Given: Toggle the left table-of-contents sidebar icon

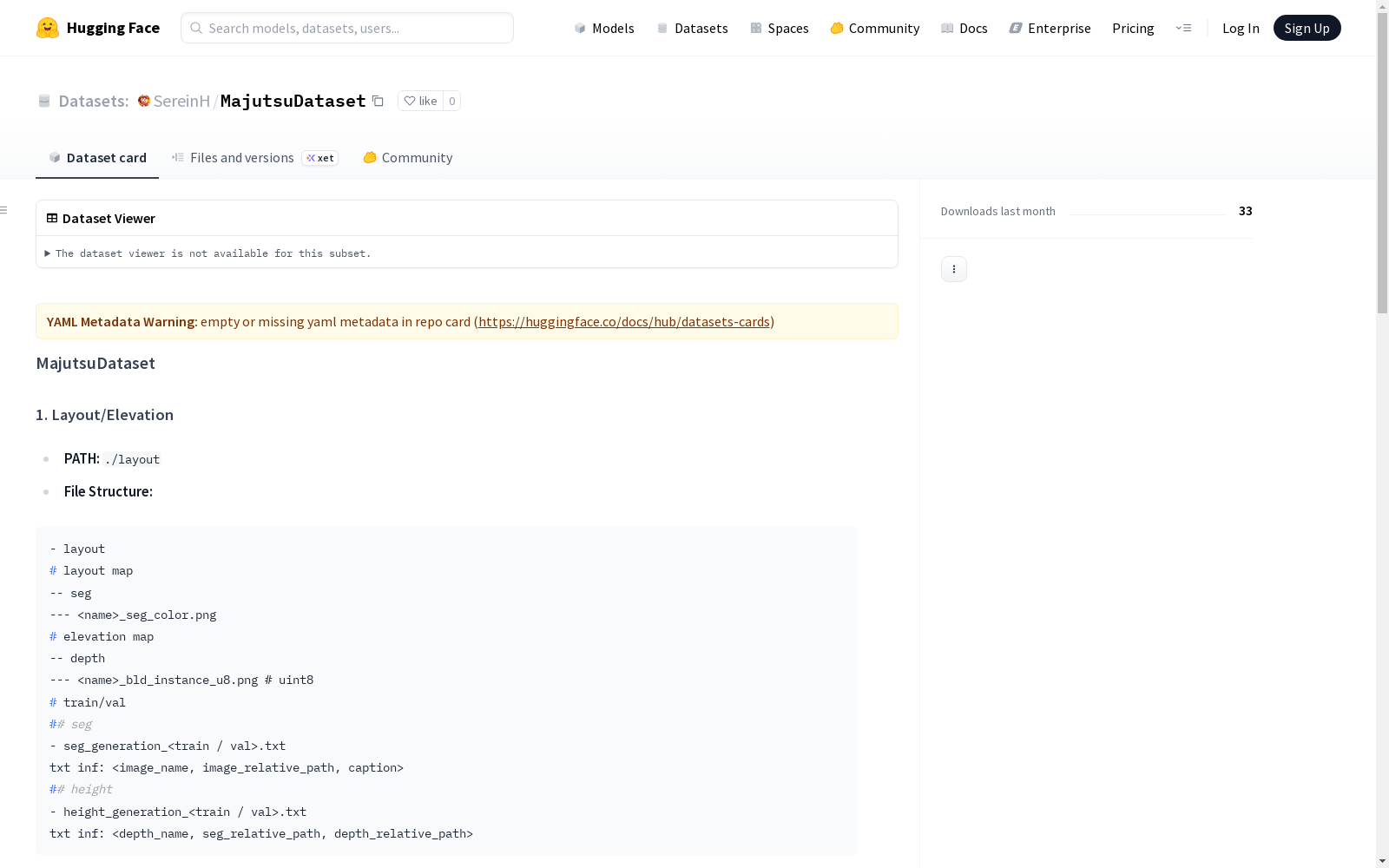Looking at the screenshot, I should tap(4, 210).
